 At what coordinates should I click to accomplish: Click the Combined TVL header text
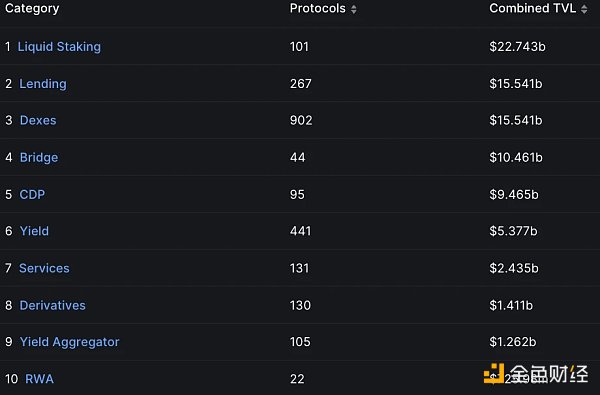[x=532, y=8]
